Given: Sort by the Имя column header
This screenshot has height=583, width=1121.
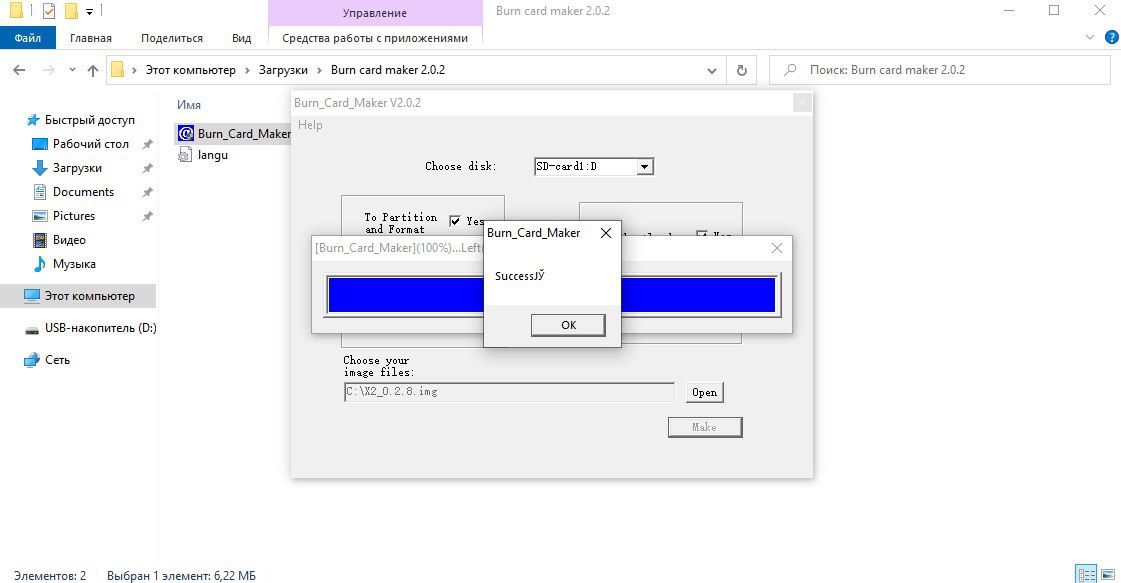Looking at the screenshot, I should [x=189, y=104].
